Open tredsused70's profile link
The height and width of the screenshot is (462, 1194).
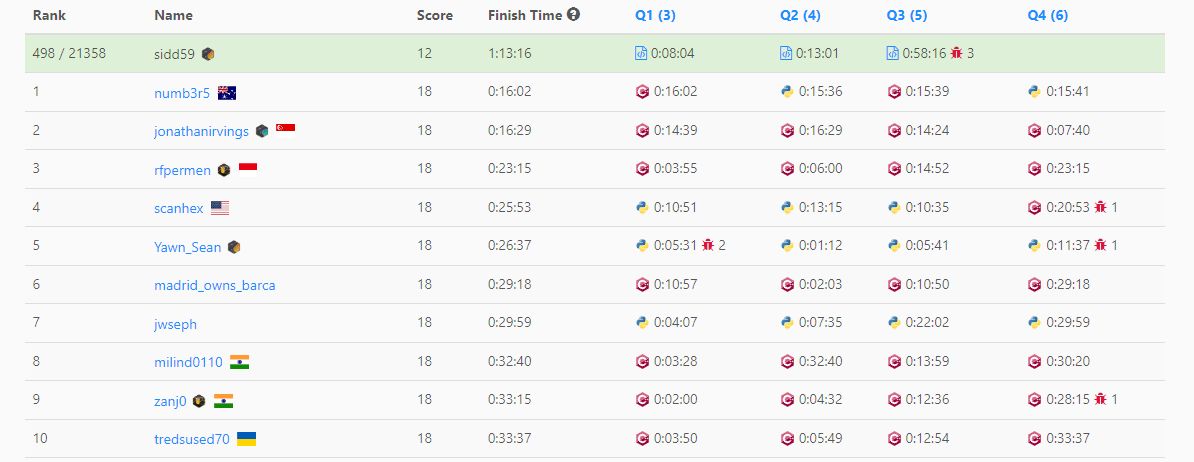point(191,439)
